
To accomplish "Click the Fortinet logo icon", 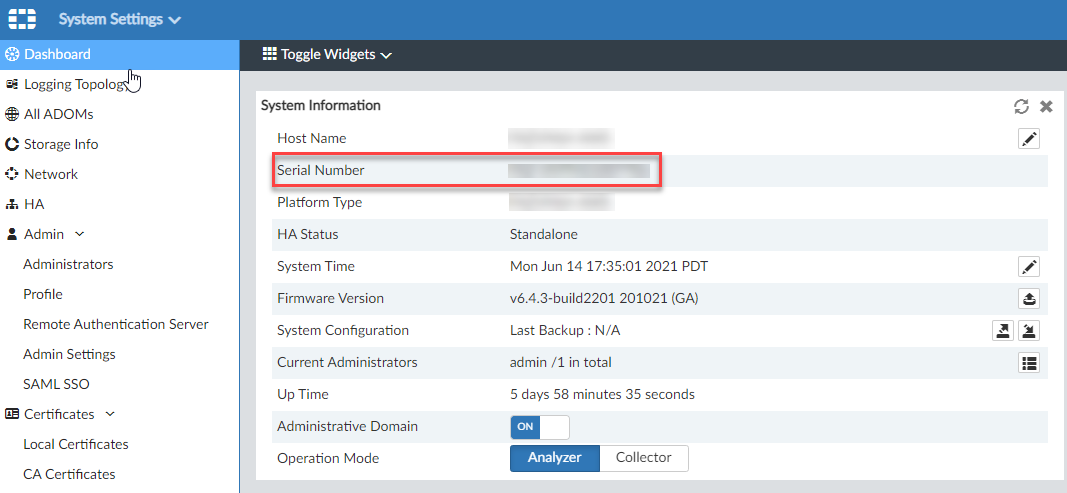I will 21,19.
